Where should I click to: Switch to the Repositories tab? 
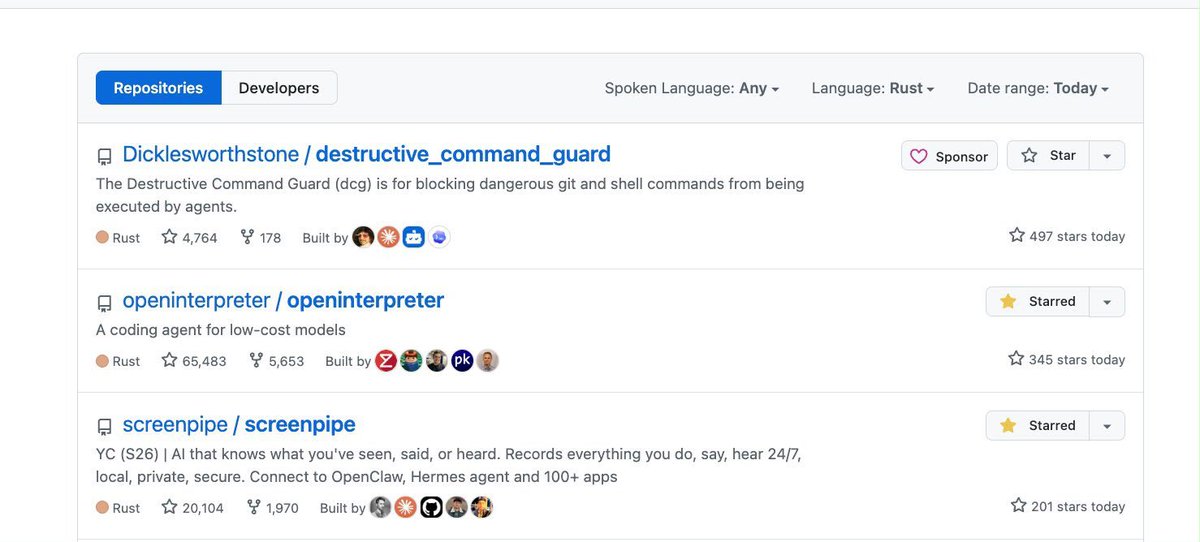[x=158, y=88]
